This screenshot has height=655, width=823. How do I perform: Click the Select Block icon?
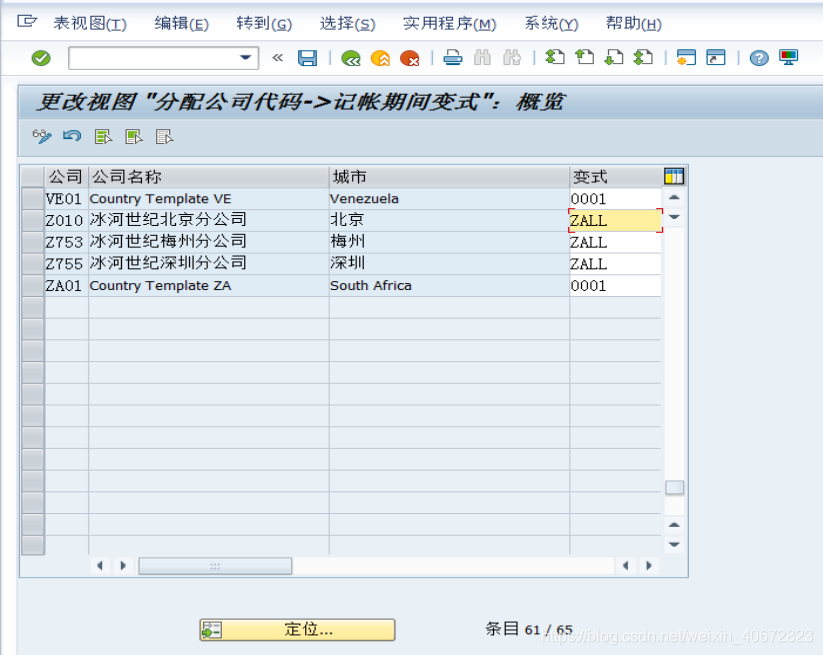(x=134, y=137)
